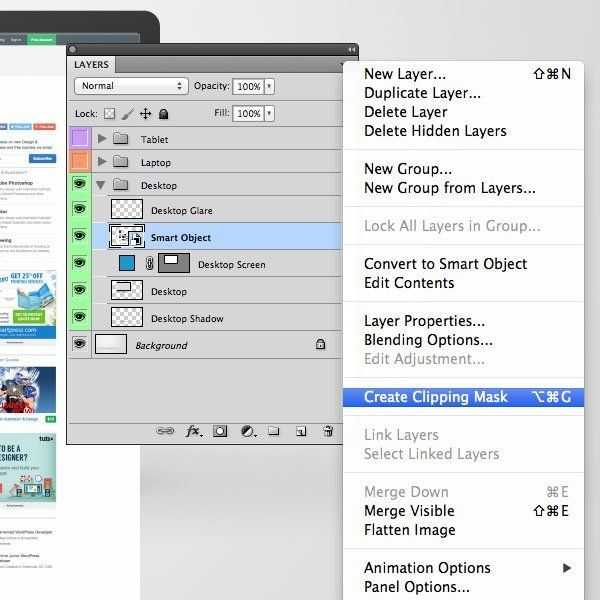Screen dimensions: 600x600
Task: Choose Create Clipping Mask
Action: click(435, 397)
